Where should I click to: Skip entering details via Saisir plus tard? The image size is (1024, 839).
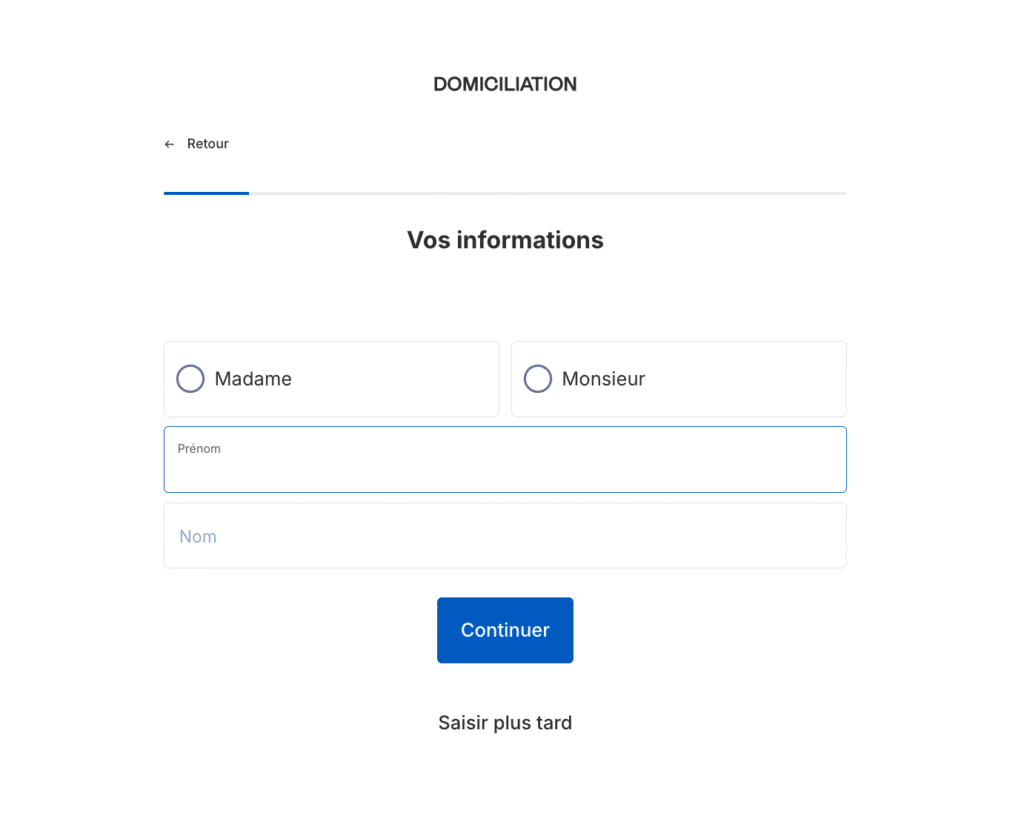(505, 722)
